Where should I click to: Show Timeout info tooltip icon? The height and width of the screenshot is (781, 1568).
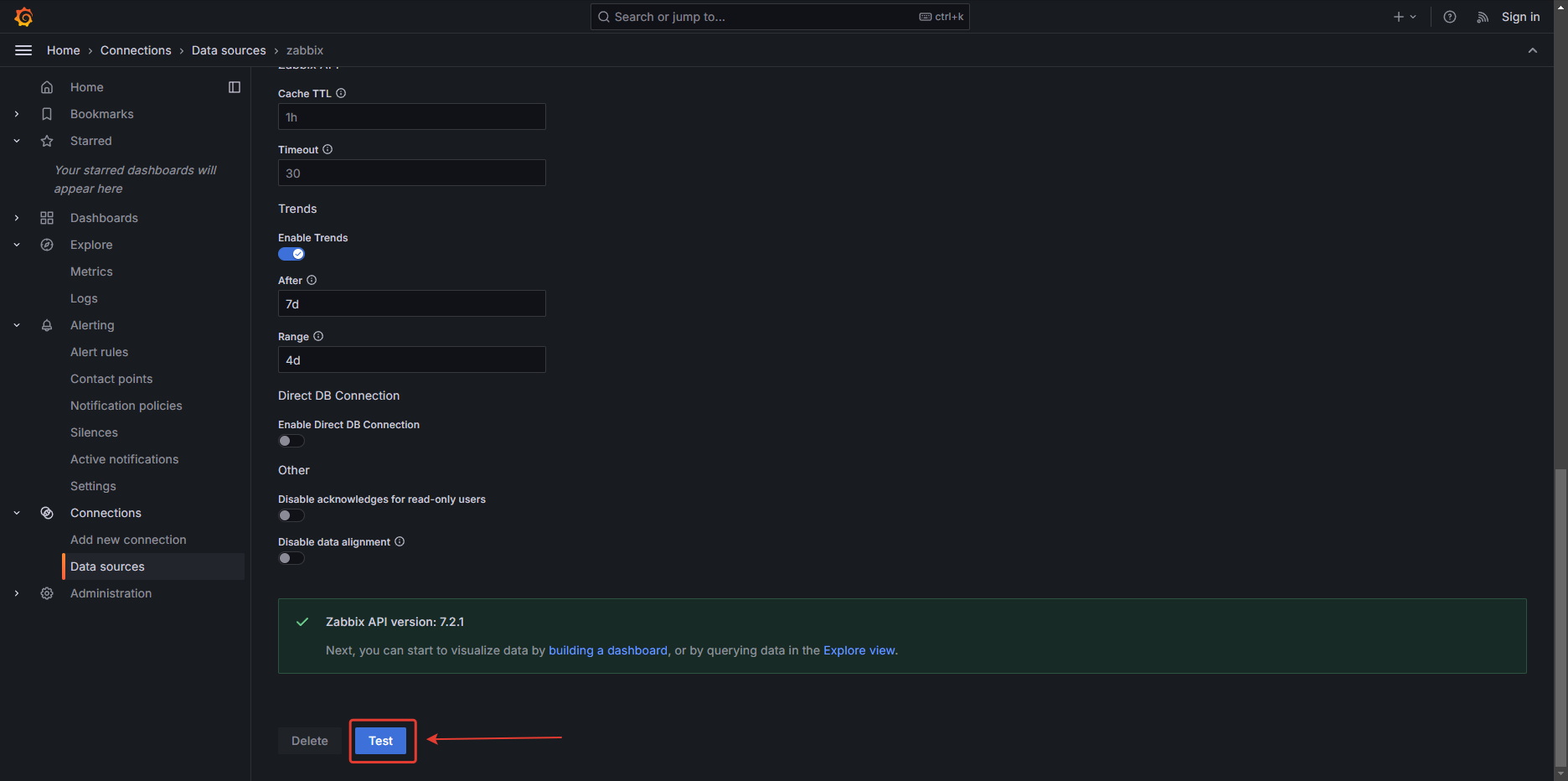pos(328,149)
